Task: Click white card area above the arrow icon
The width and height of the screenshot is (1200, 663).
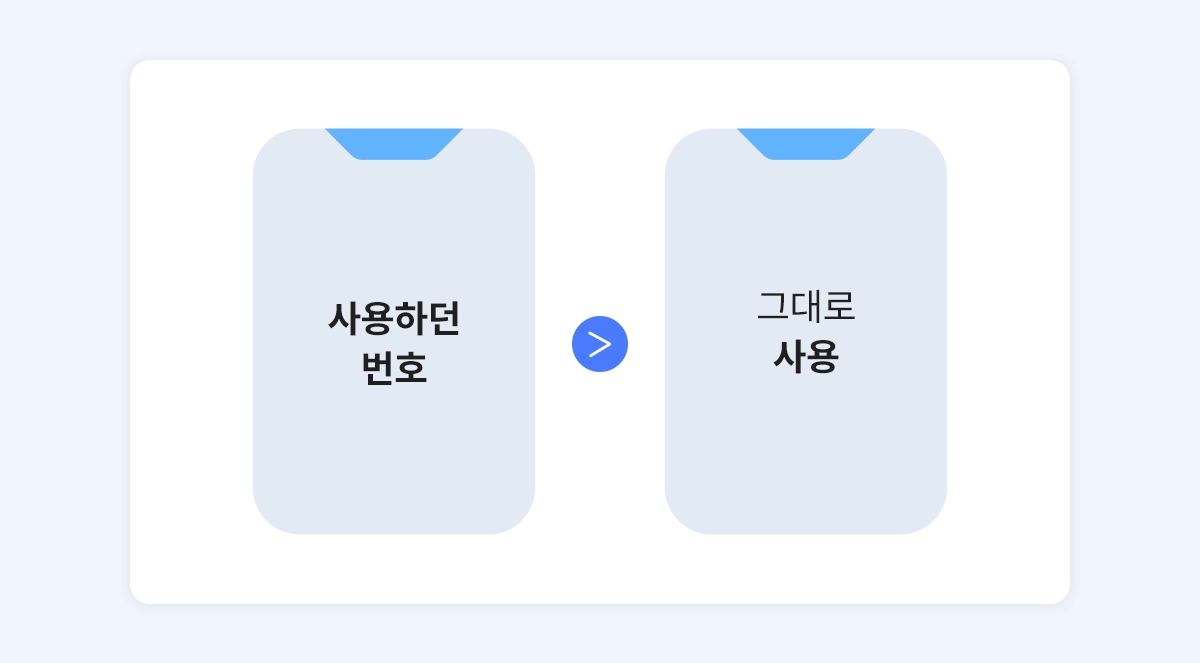Action: [x=600, y=220]
